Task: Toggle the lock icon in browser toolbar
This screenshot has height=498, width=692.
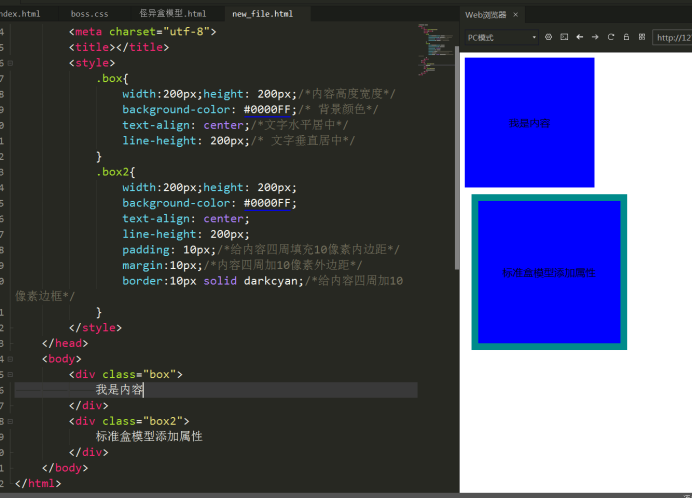Action: tap(626, 37)
